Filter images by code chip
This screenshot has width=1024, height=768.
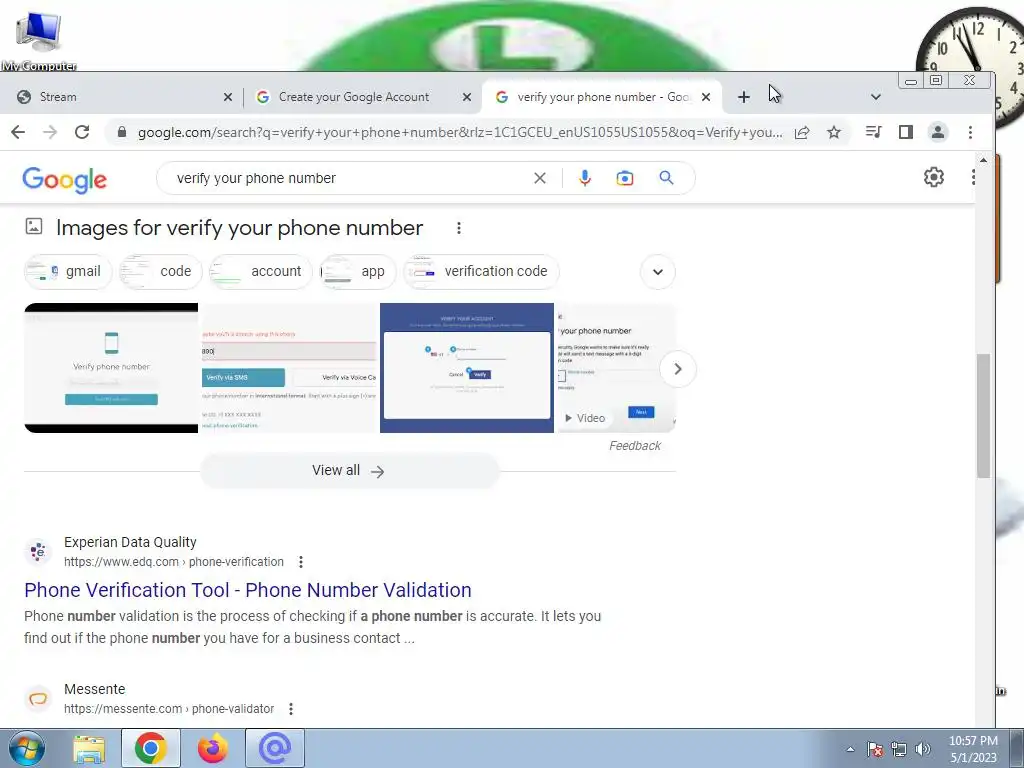161,272
